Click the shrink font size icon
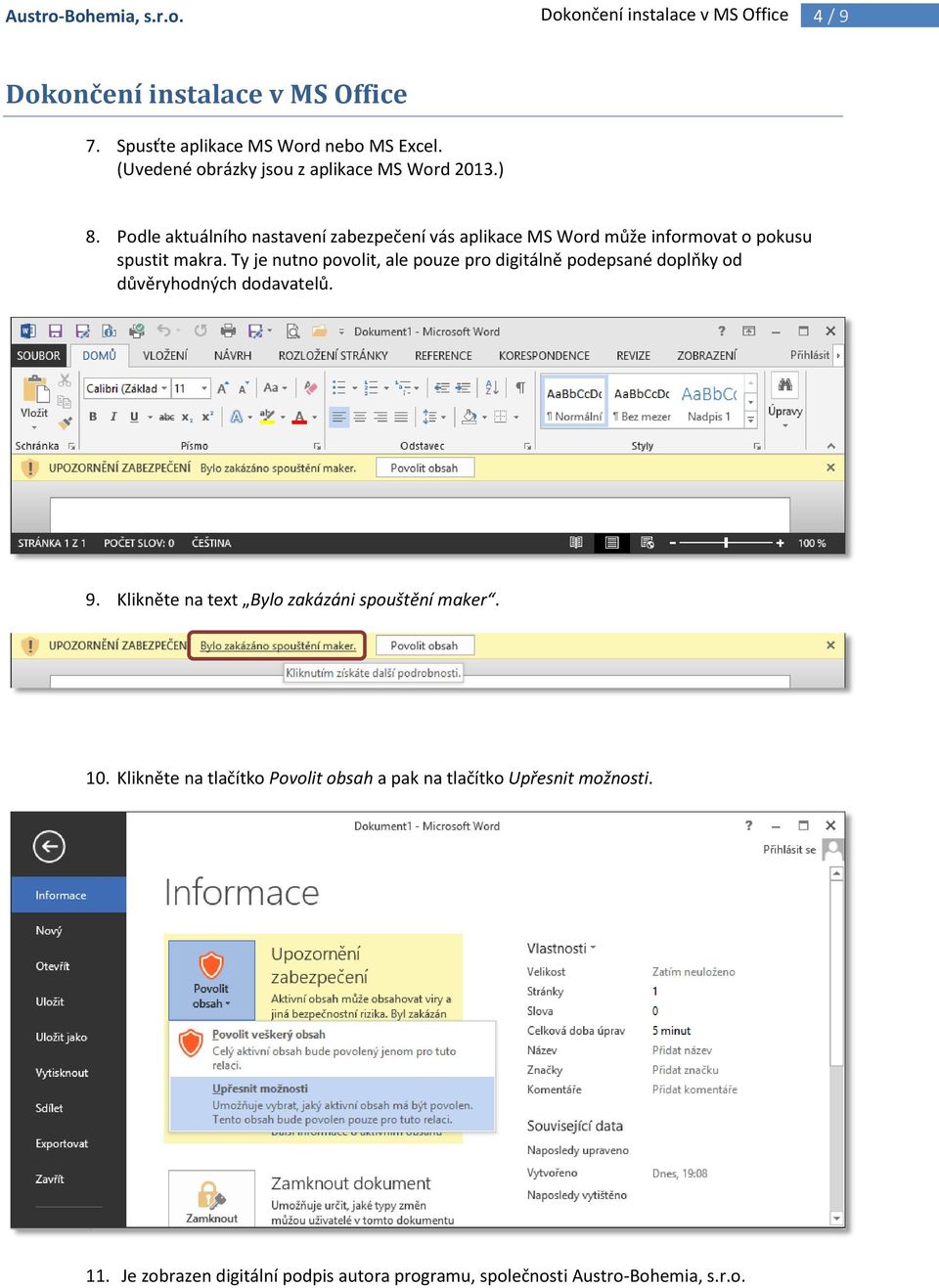 point(244,388)
